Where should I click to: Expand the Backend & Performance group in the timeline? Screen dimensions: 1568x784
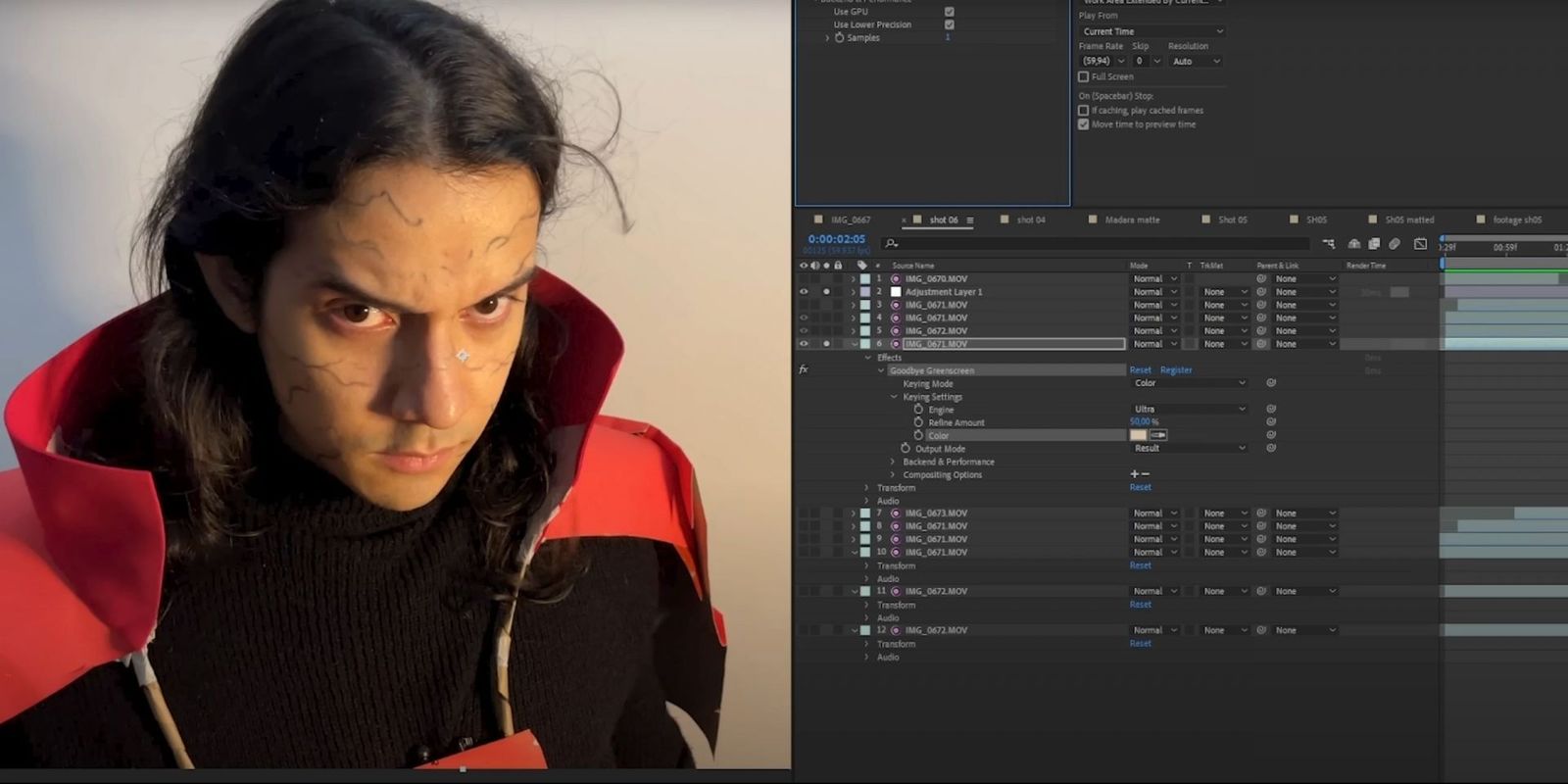tap(893, 462)
